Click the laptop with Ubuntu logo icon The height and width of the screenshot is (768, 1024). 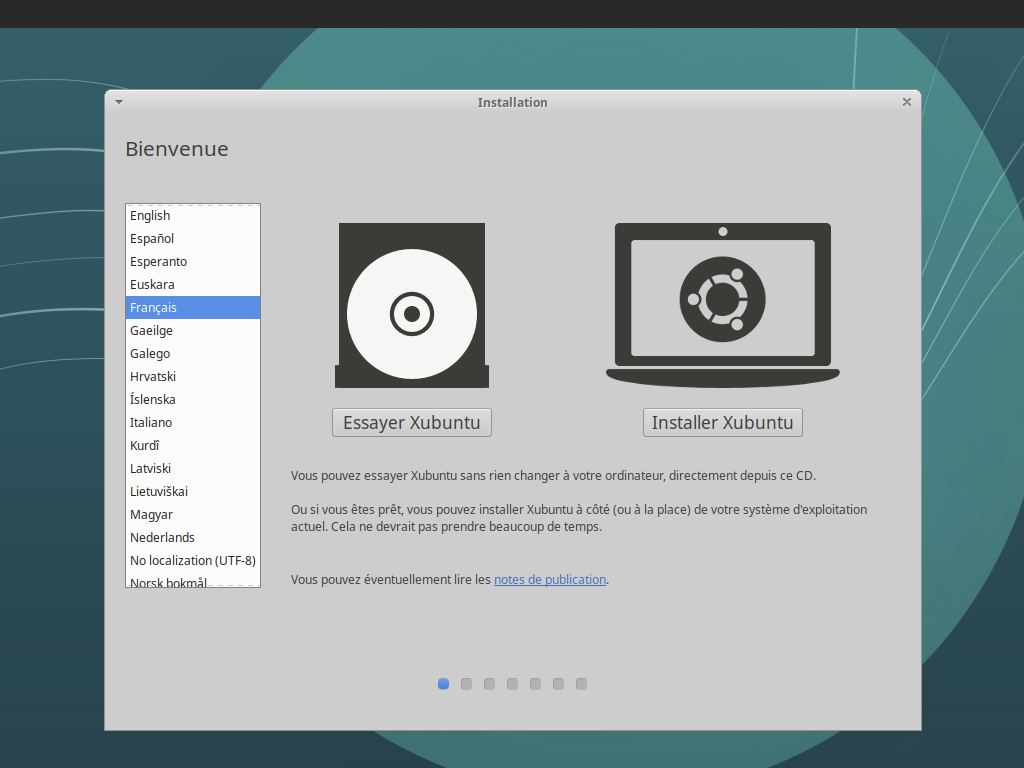coord(722,302)
